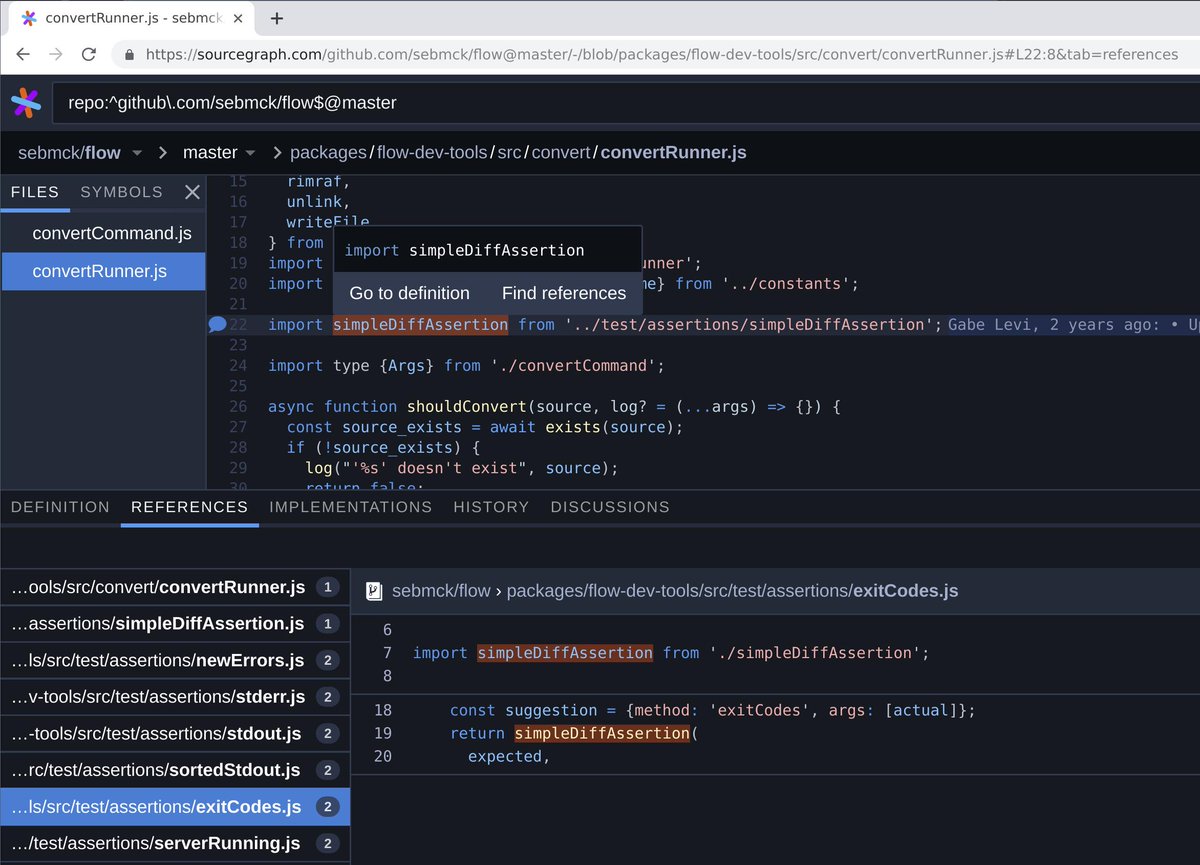Expand the master branch dropdown

click(250, 153)
